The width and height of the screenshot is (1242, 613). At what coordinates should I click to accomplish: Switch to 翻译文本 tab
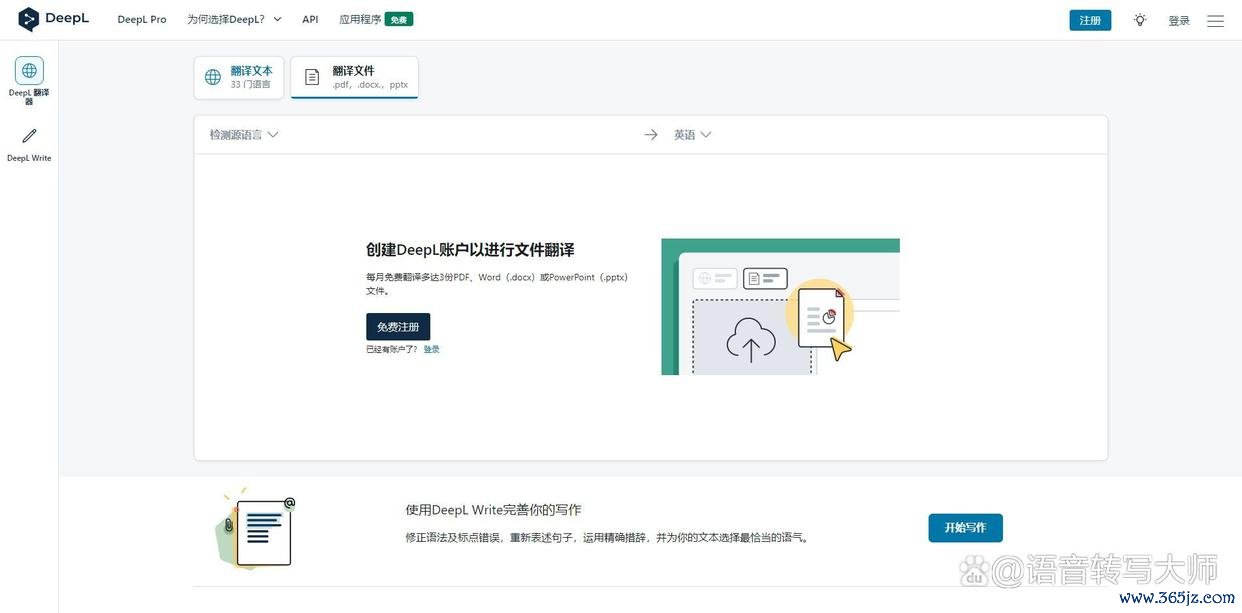click(239, 77)
